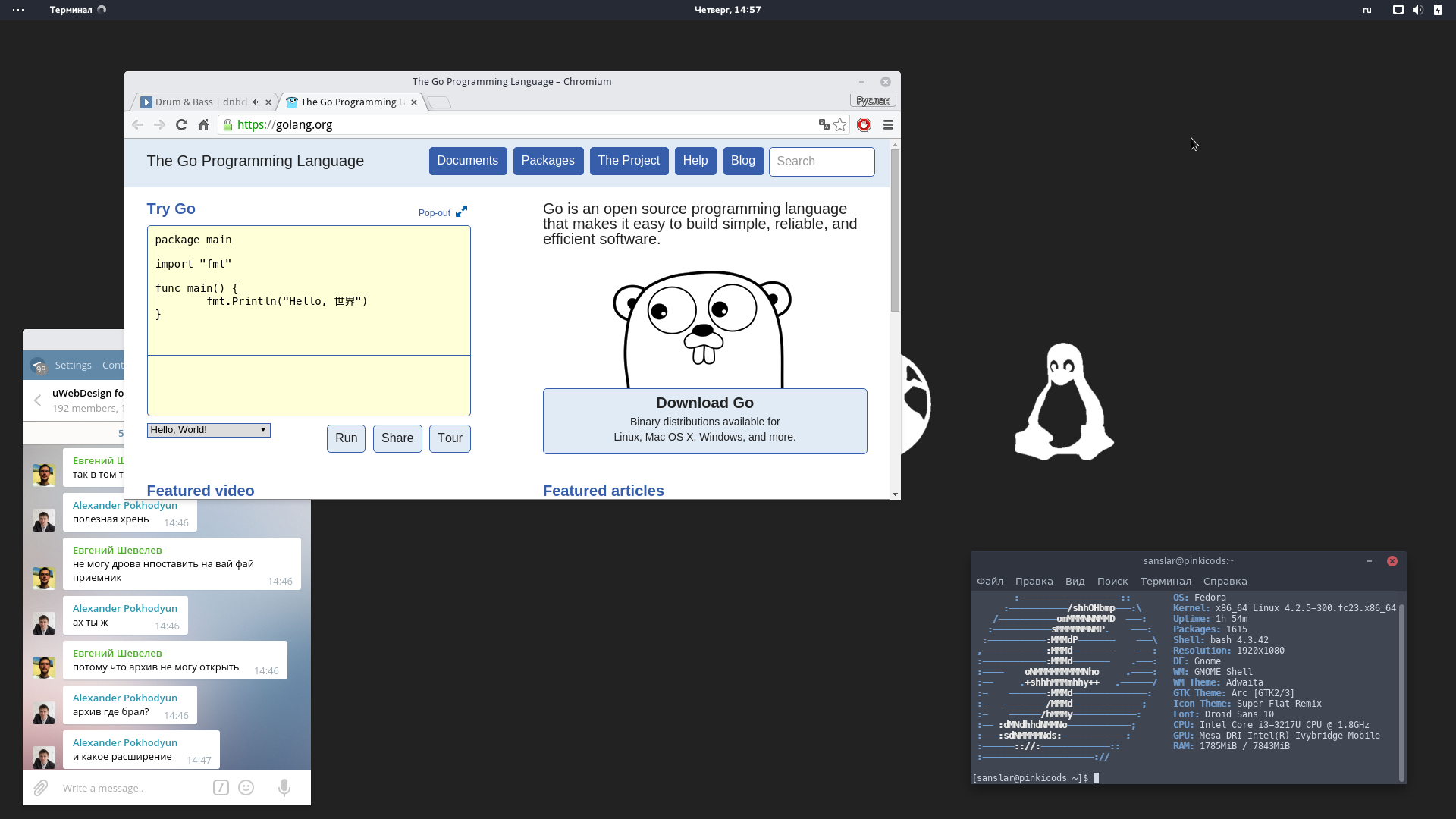The height and width of the screenshot is (819, 1456).
Task: Open a new tab in Chromium
Action: 439,102
